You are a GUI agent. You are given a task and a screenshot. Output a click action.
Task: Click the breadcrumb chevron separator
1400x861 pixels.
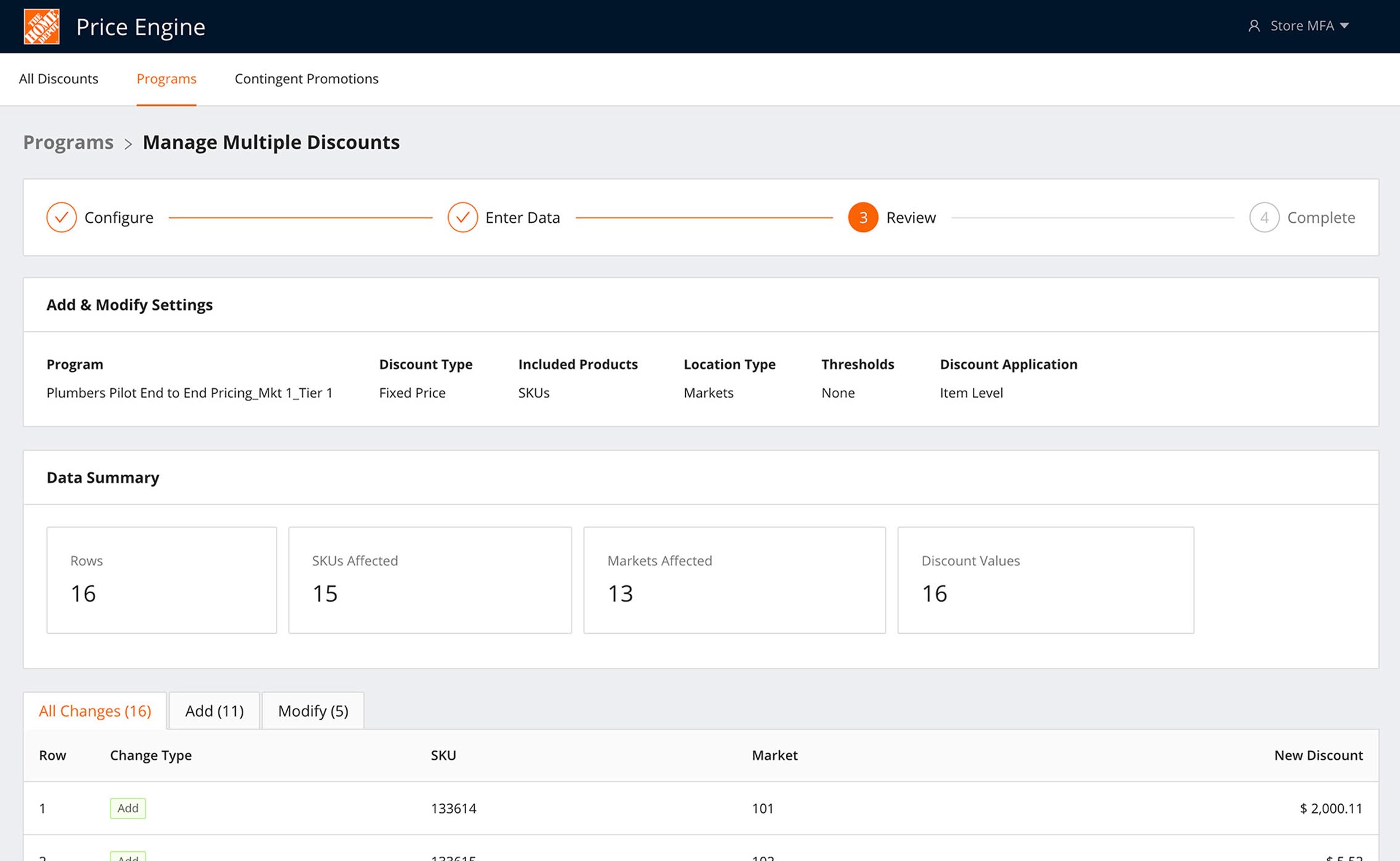pyautogui.click(x=128, y=144)
